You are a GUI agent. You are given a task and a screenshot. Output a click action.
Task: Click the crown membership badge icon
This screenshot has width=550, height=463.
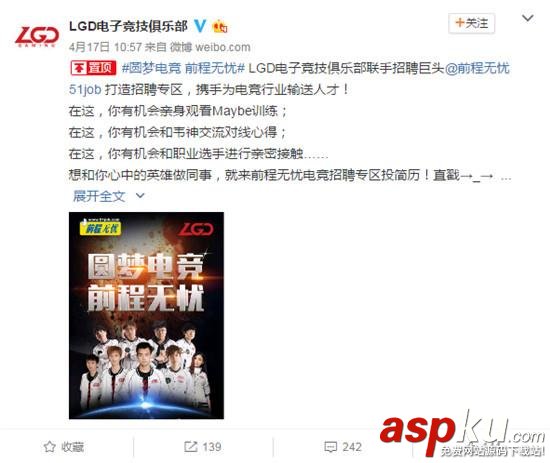[220, 26]
